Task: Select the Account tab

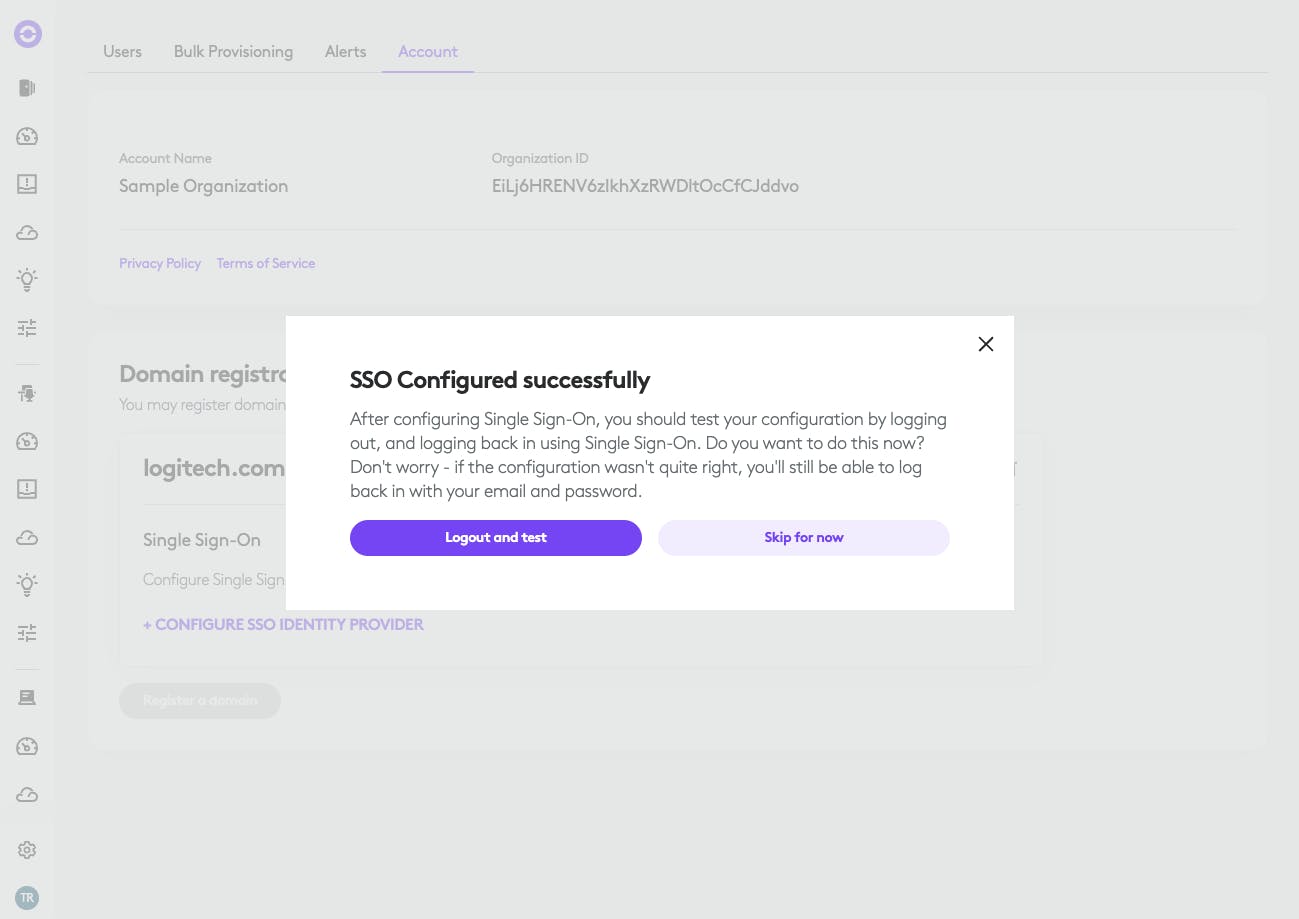Action: coord(428,52)
